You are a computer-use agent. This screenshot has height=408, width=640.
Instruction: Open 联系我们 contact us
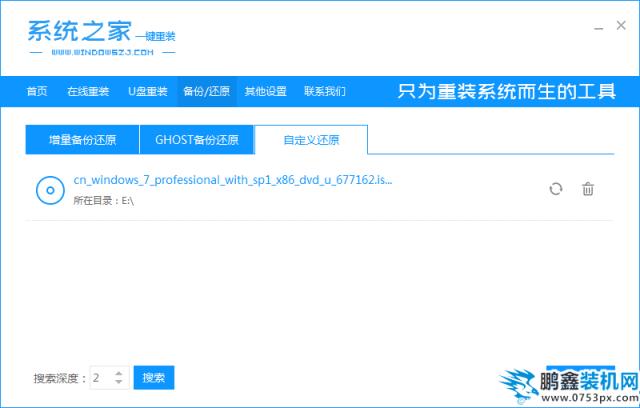click(x=324, y=91)
